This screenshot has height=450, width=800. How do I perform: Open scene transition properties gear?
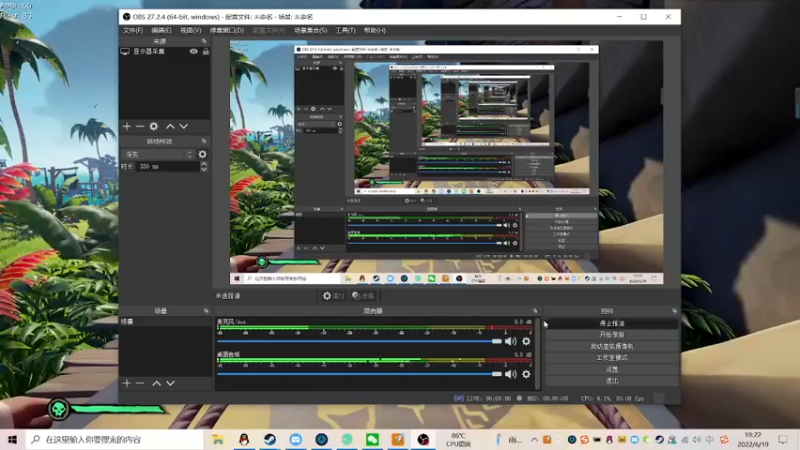(x=203, y=154)
